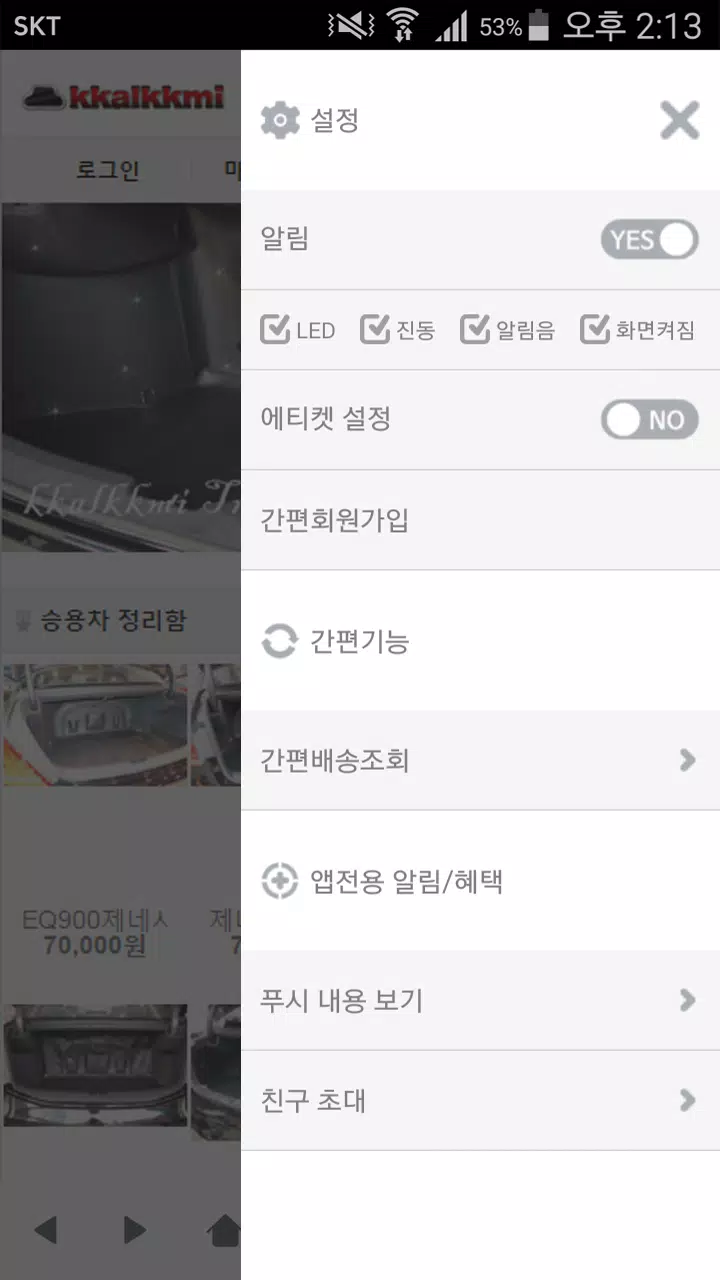Tap the forward arrow navigation icon
720x1280 pixels.
(135, 1230)
